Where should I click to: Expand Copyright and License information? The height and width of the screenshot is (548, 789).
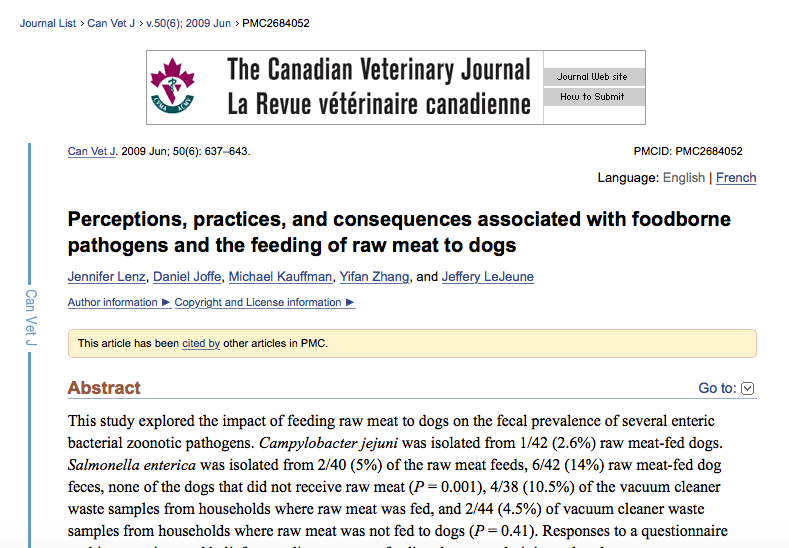[264, 302]
